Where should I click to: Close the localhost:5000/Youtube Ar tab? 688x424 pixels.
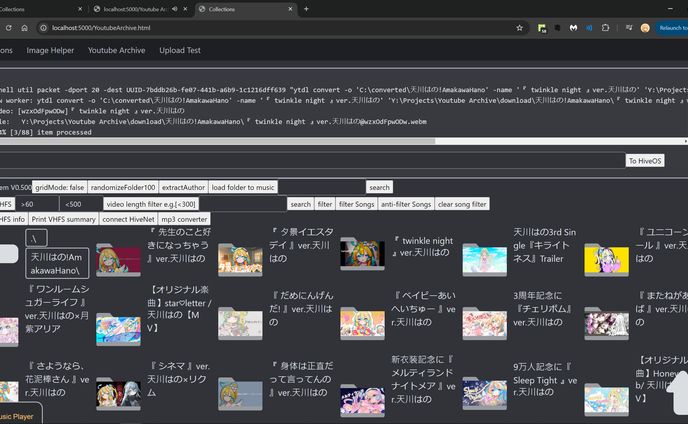(x=185, y=9)
